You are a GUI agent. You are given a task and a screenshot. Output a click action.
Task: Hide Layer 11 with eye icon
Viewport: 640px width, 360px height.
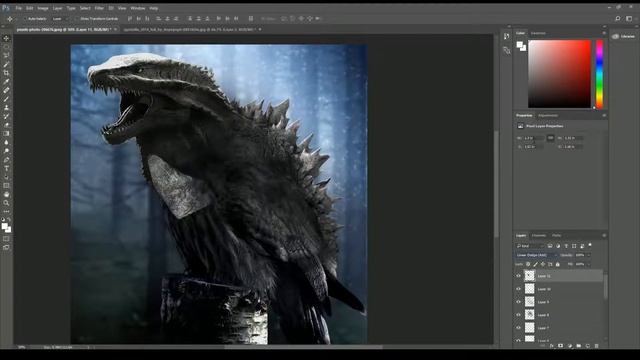pos(518,276)
